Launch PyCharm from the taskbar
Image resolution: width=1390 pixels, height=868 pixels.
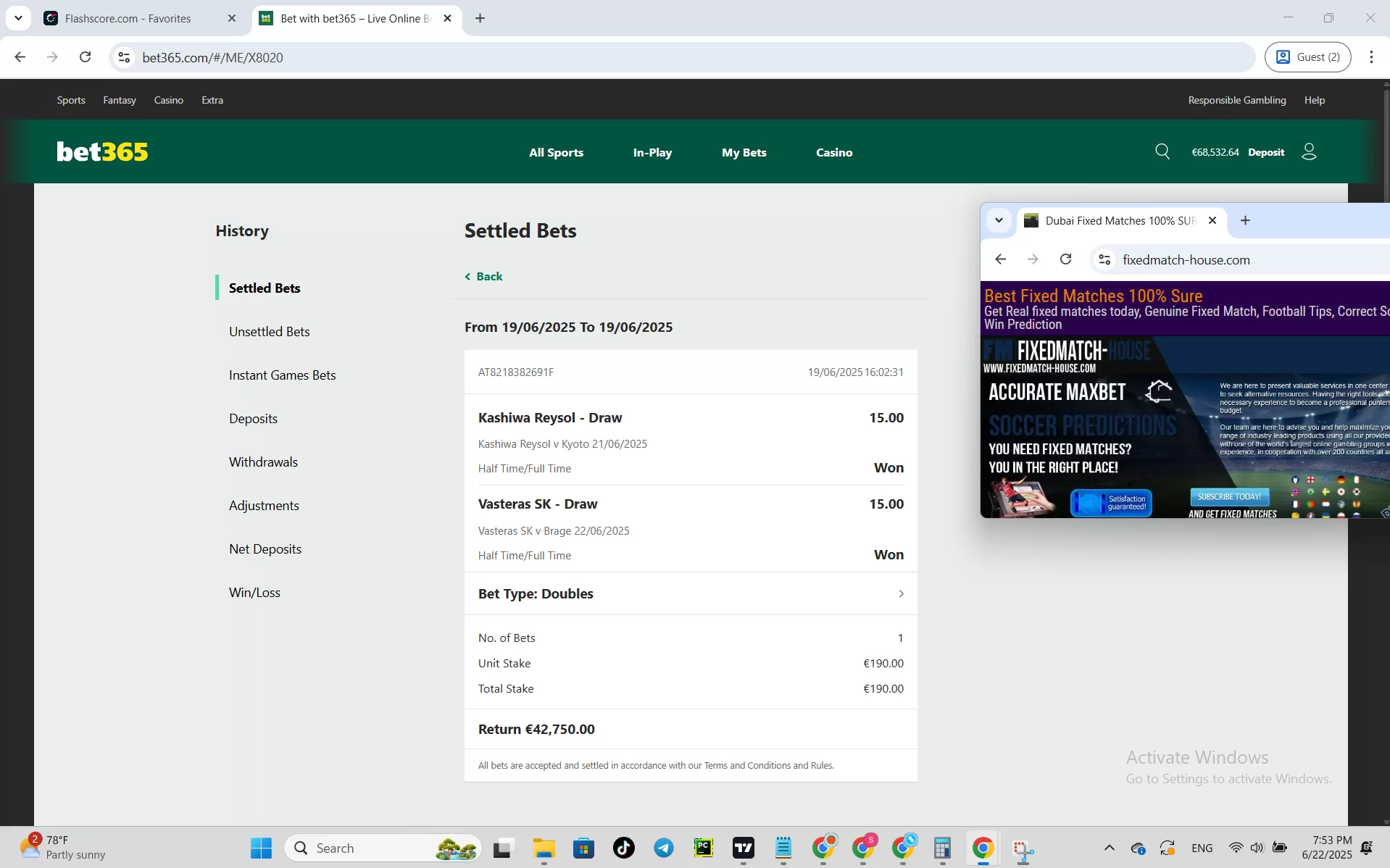[x=704, y=848]
